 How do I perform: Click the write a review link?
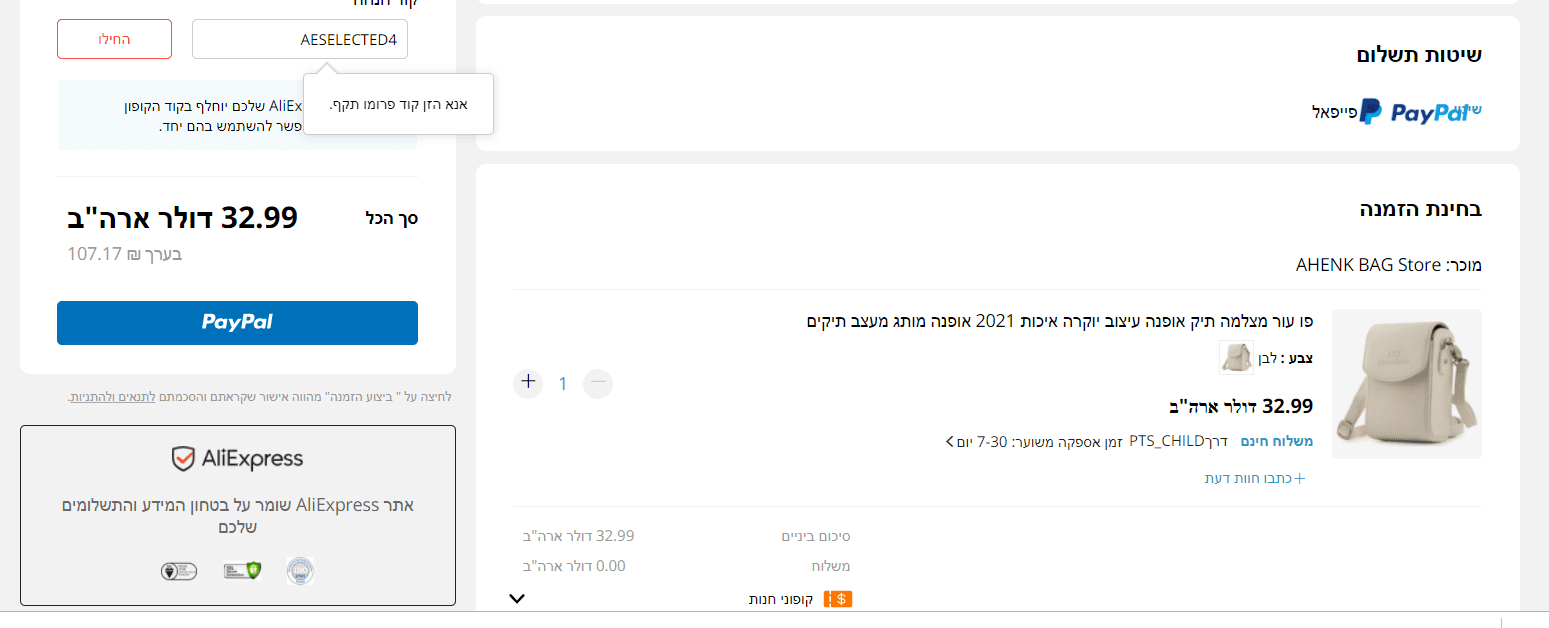pyautogui.click(x=1255, y=478)
